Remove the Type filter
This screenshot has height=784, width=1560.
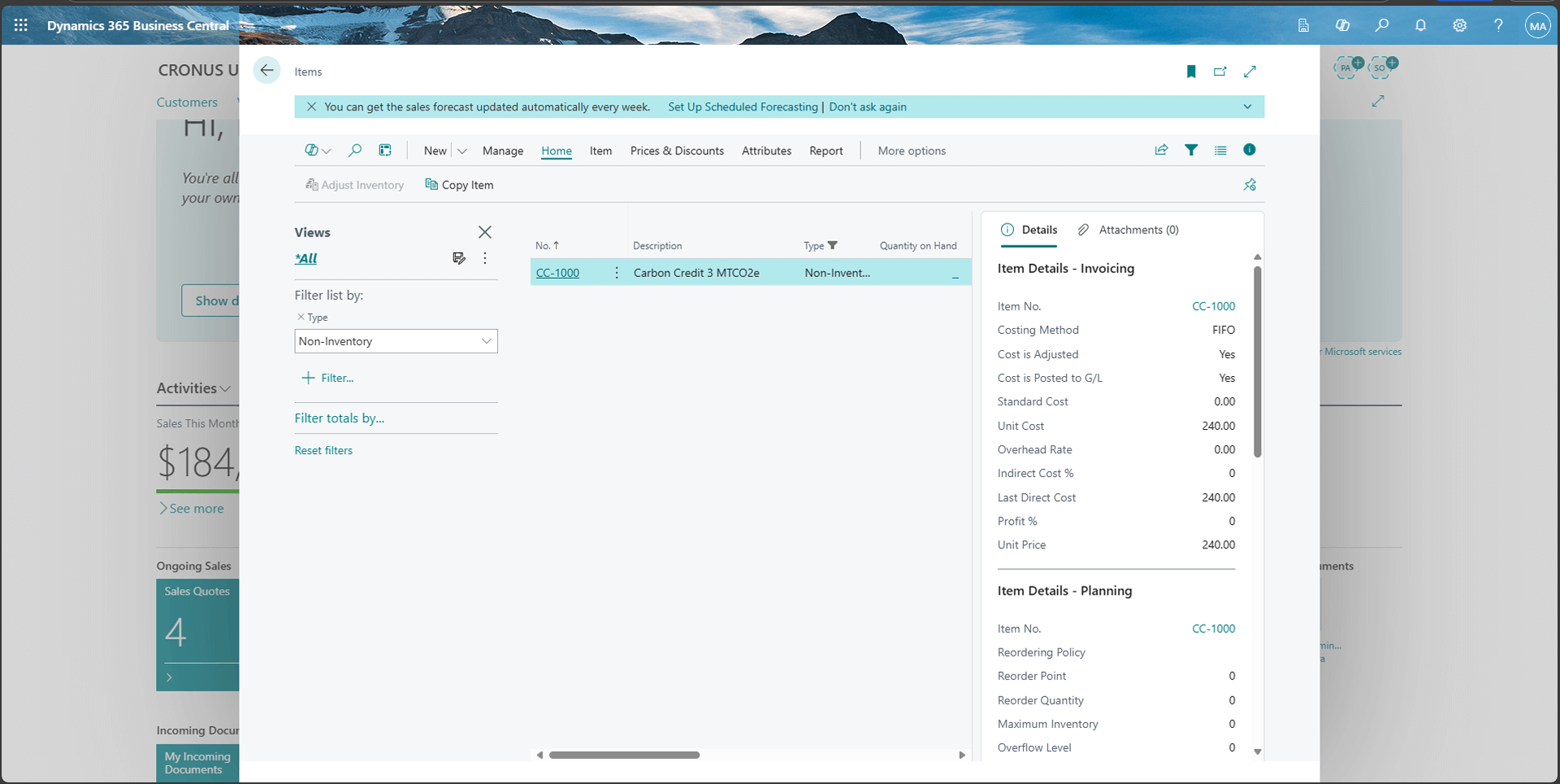point(301,317)
